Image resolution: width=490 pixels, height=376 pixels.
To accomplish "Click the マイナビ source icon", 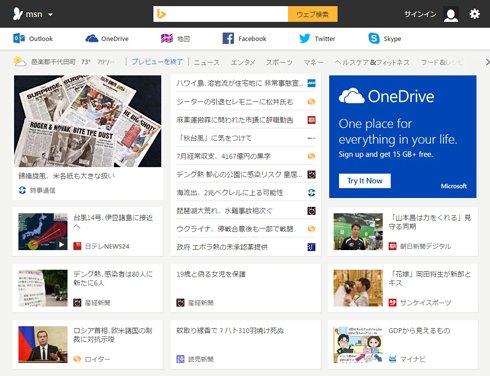I will point(393,359).
